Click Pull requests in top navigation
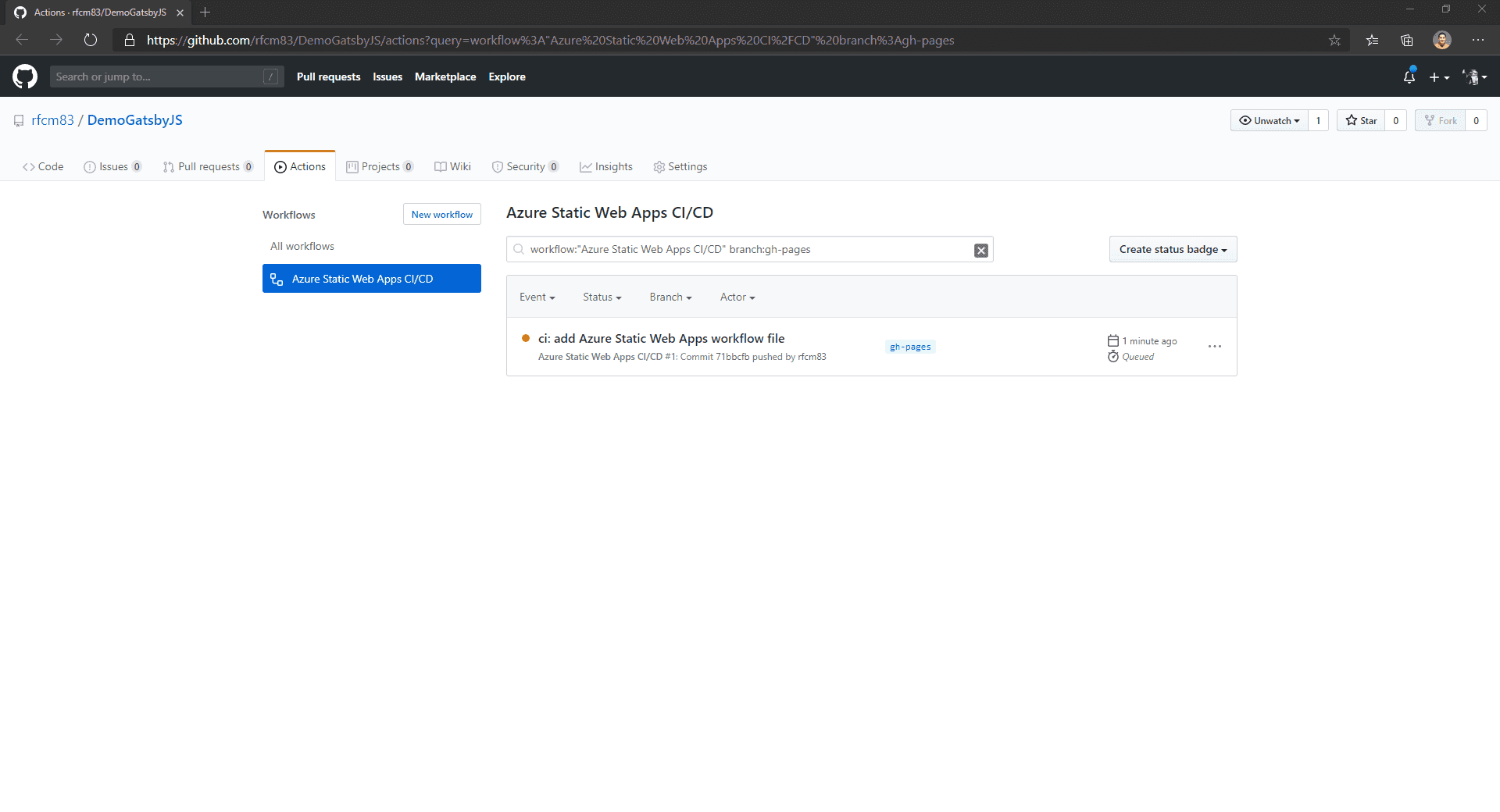This screenshot has height=812, width=1500. (x=328, y=77)
